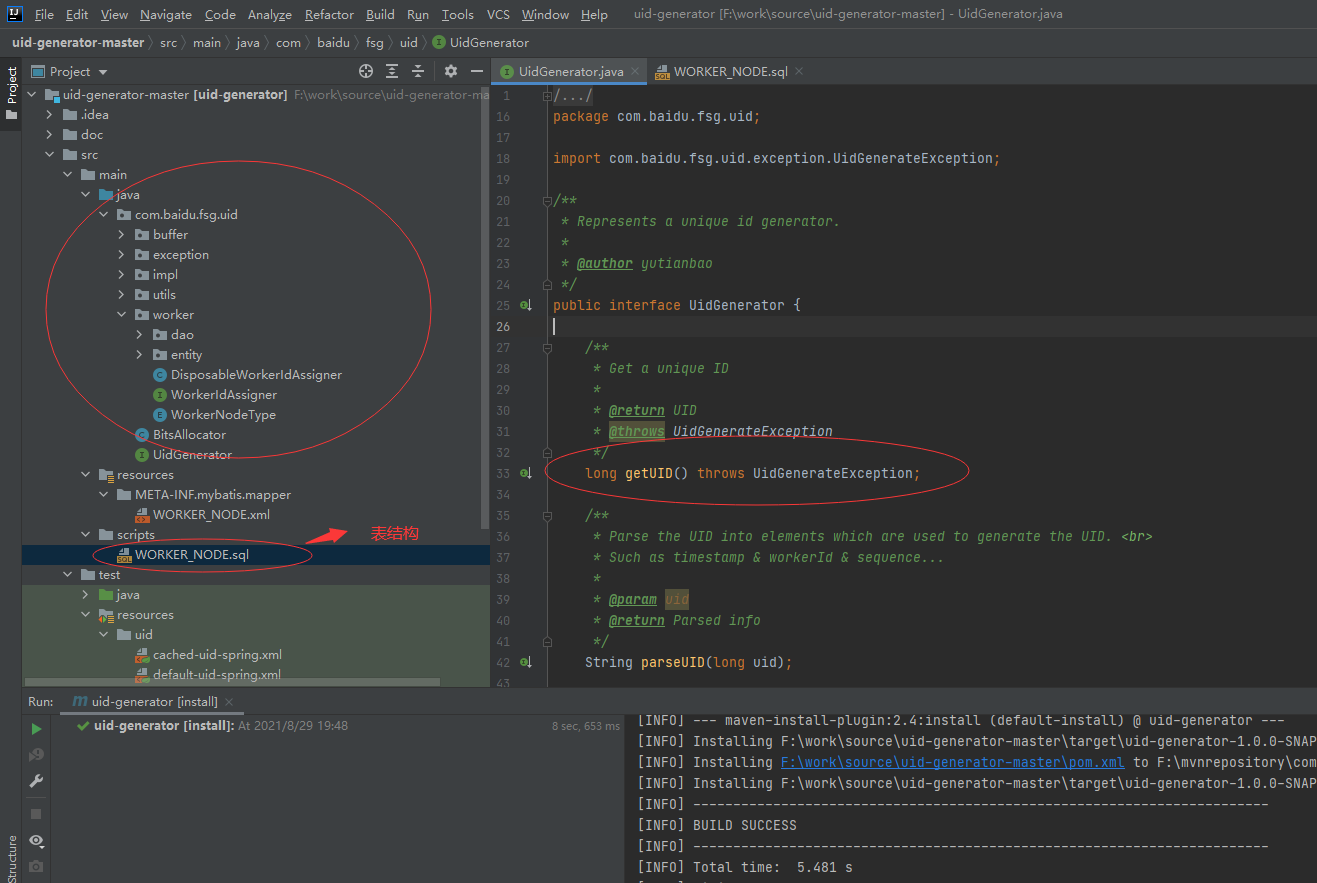This screenshot has height=883, width=1317.
Task: Open the VCS menu
Action: click(x=498, y=14)
